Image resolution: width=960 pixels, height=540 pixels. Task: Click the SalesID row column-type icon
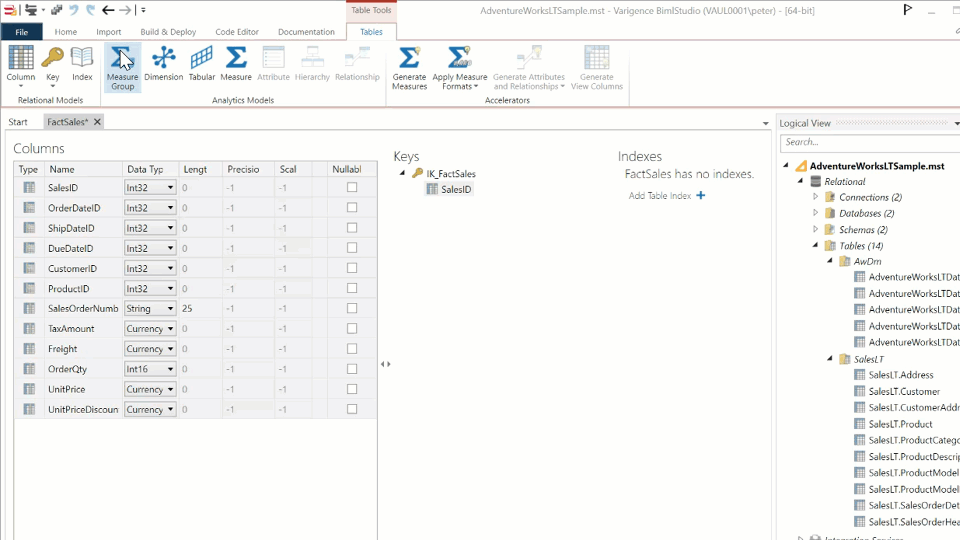(29, 187)
